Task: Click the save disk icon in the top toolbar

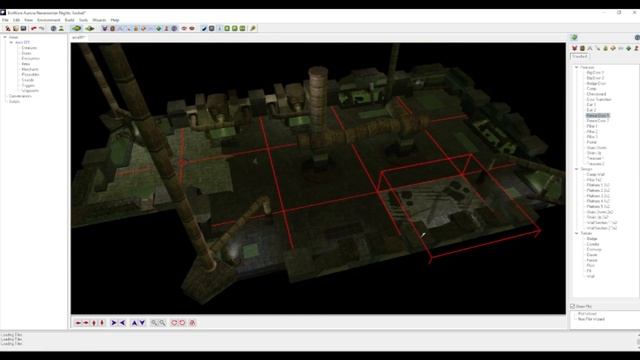Action: pyautogui.click(x=23, y=29)
